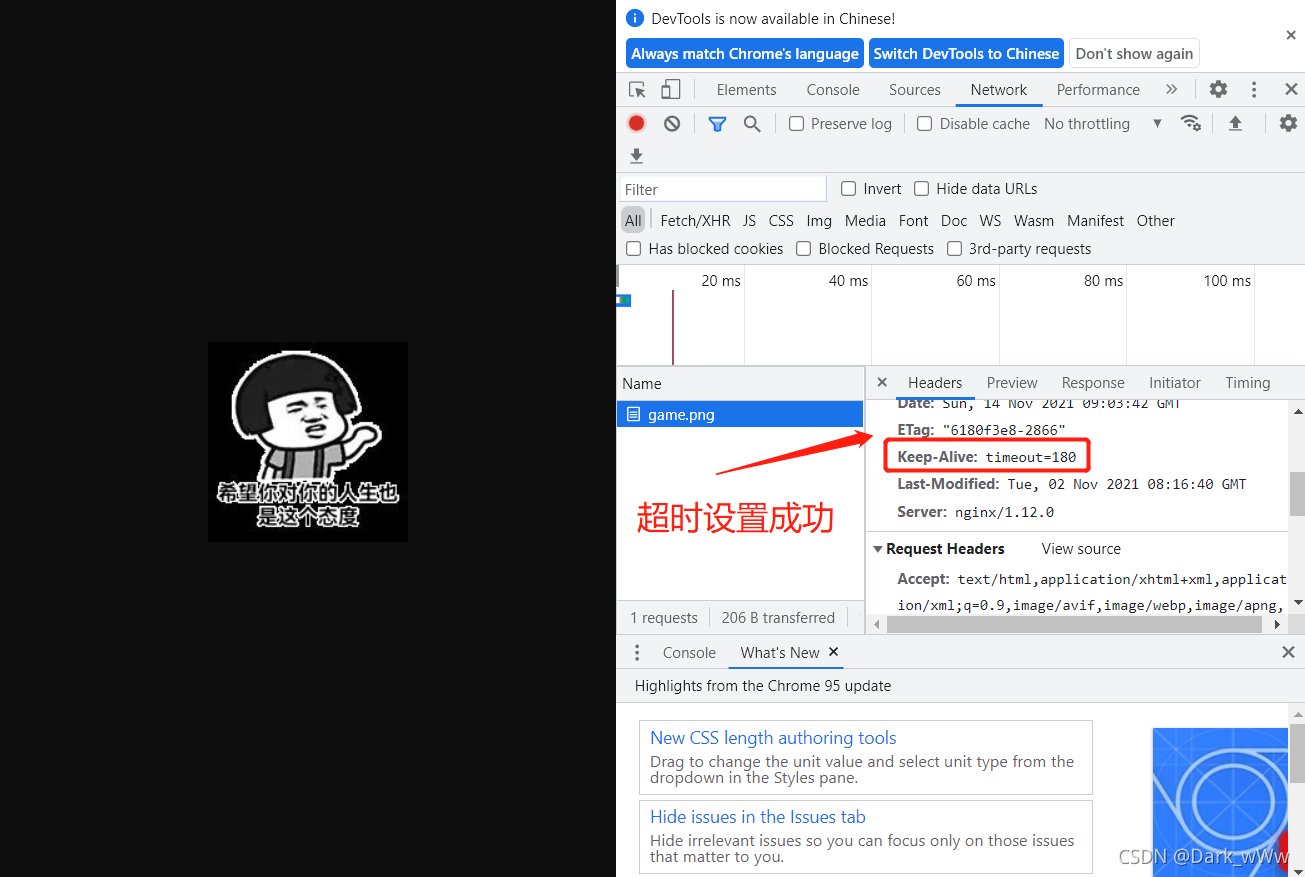Filter requests by Media type
The width and height of the screenshot is (1305, 877).
865,220
